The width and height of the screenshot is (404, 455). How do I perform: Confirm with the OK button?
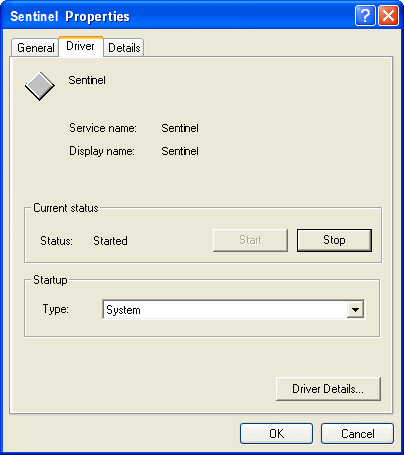pyautogui.click(x=276, y=434)
